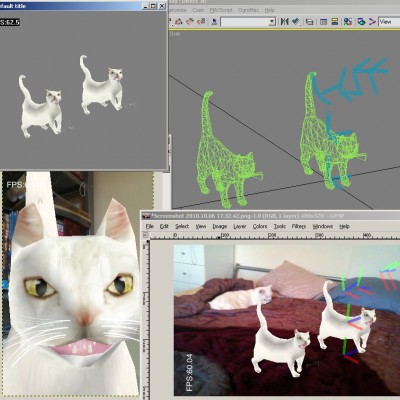Viewport: 400px width, 400px height.
Task: Open GIMP Filters menu
Action: coord(299,226)
